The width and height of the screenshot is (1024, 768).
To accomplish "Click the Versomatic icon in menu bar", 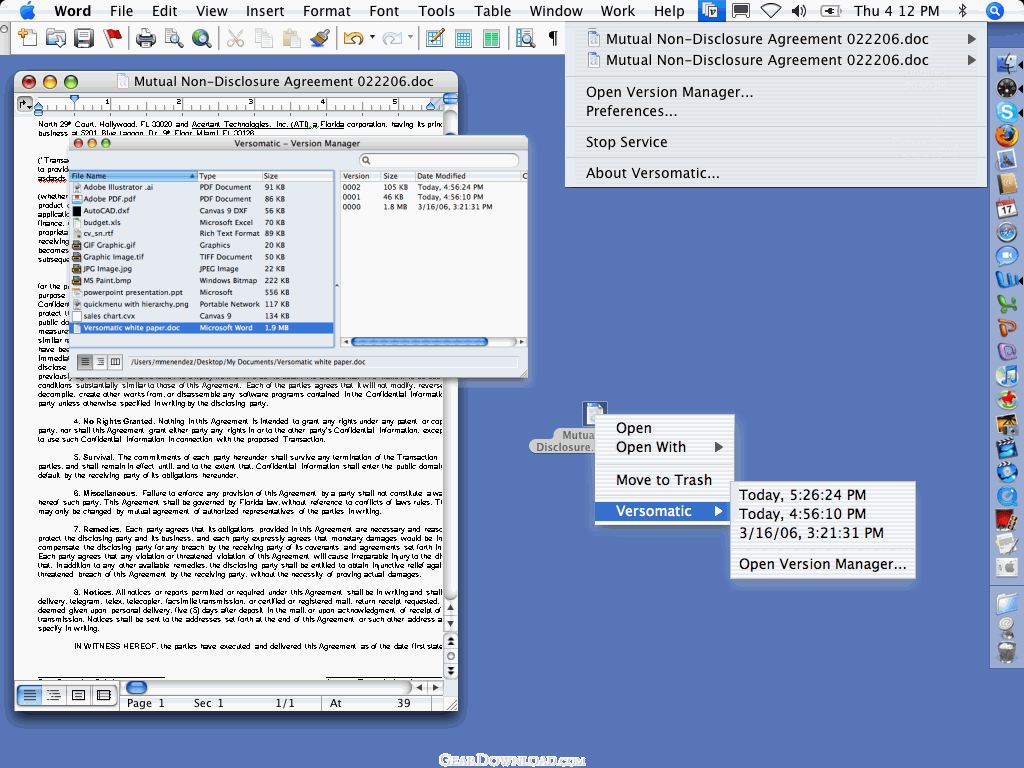I will pos(710,10).
